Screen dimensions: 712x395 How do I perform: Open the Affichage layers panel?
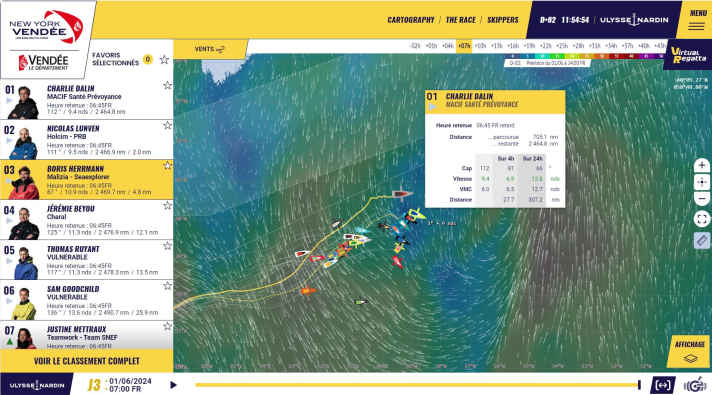[x=689, y=351]
